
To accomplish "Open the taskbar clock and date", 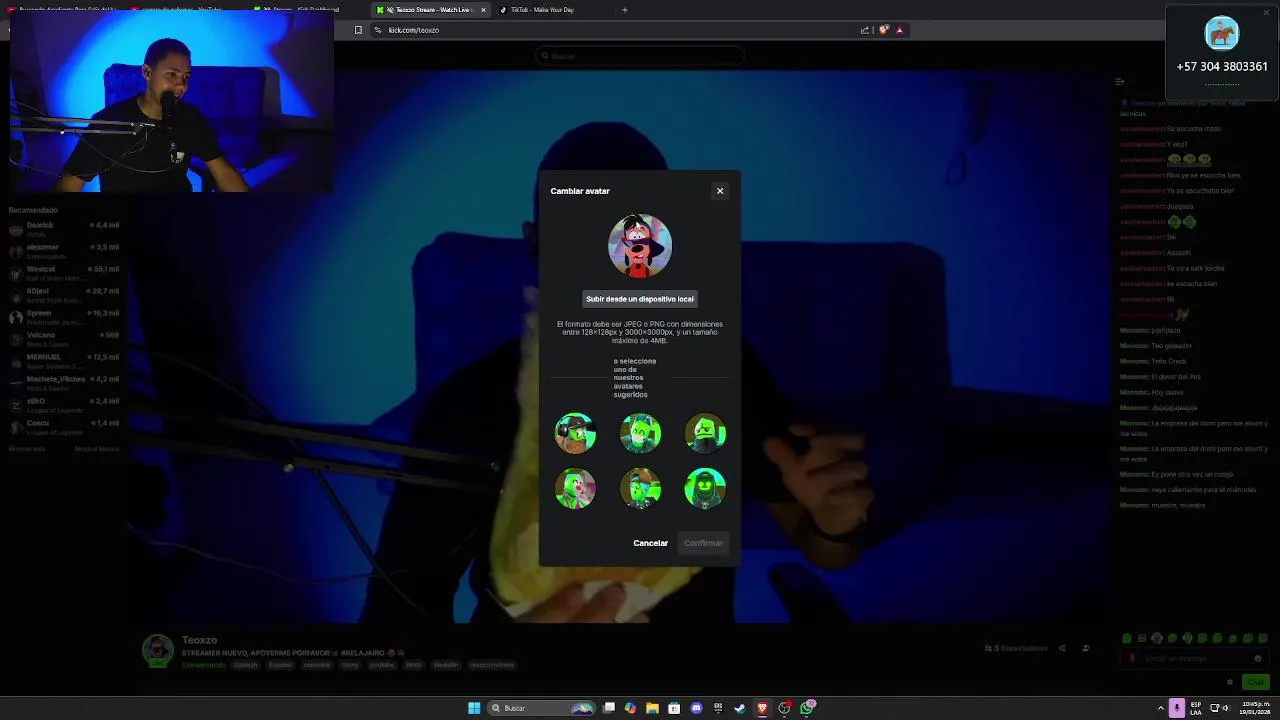I will click(1255, 708).
